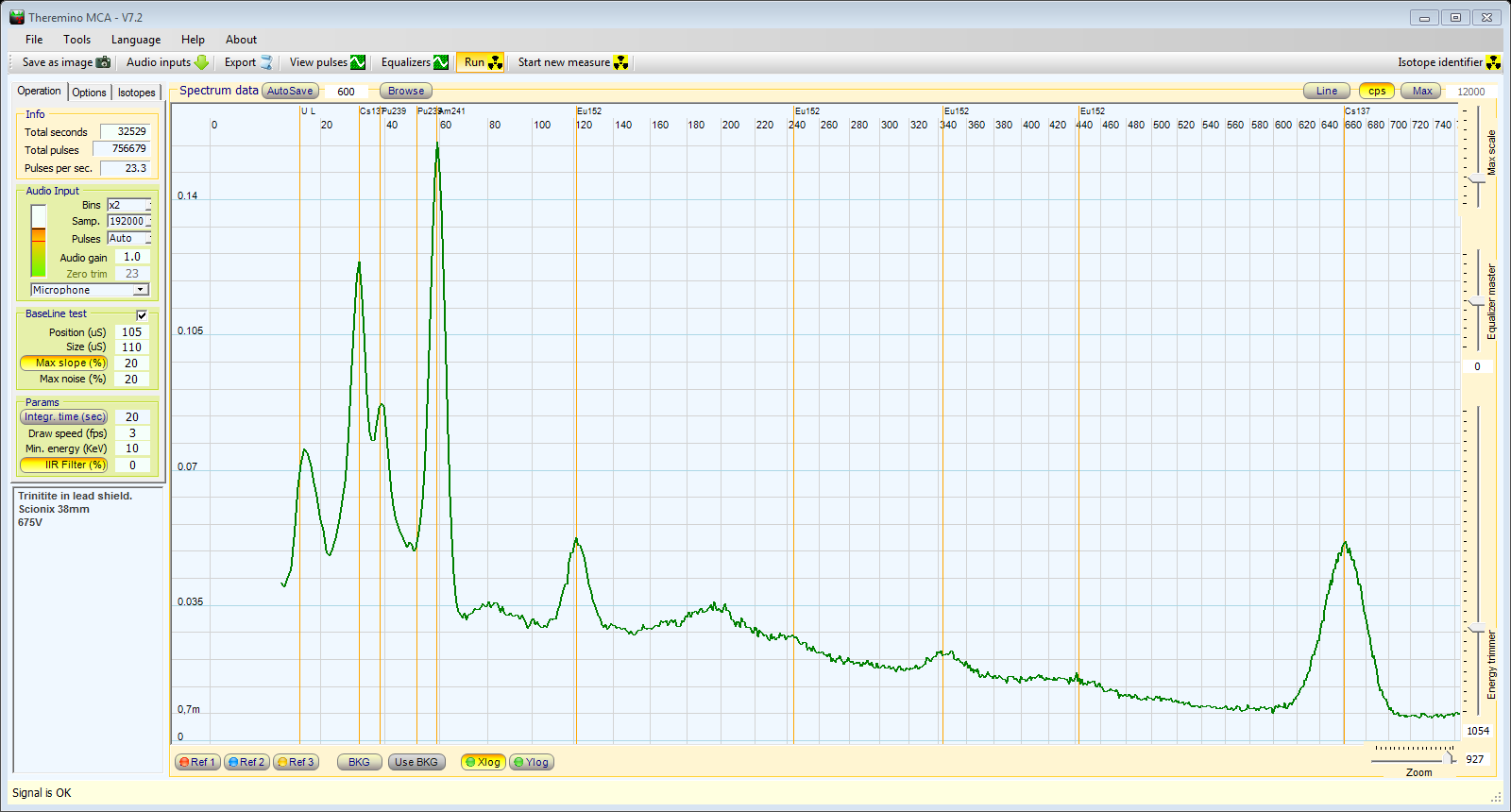This screenshot has height=812, width=1511.
Task: Open Isotope identifier radiation icon
Action: 1493,62
